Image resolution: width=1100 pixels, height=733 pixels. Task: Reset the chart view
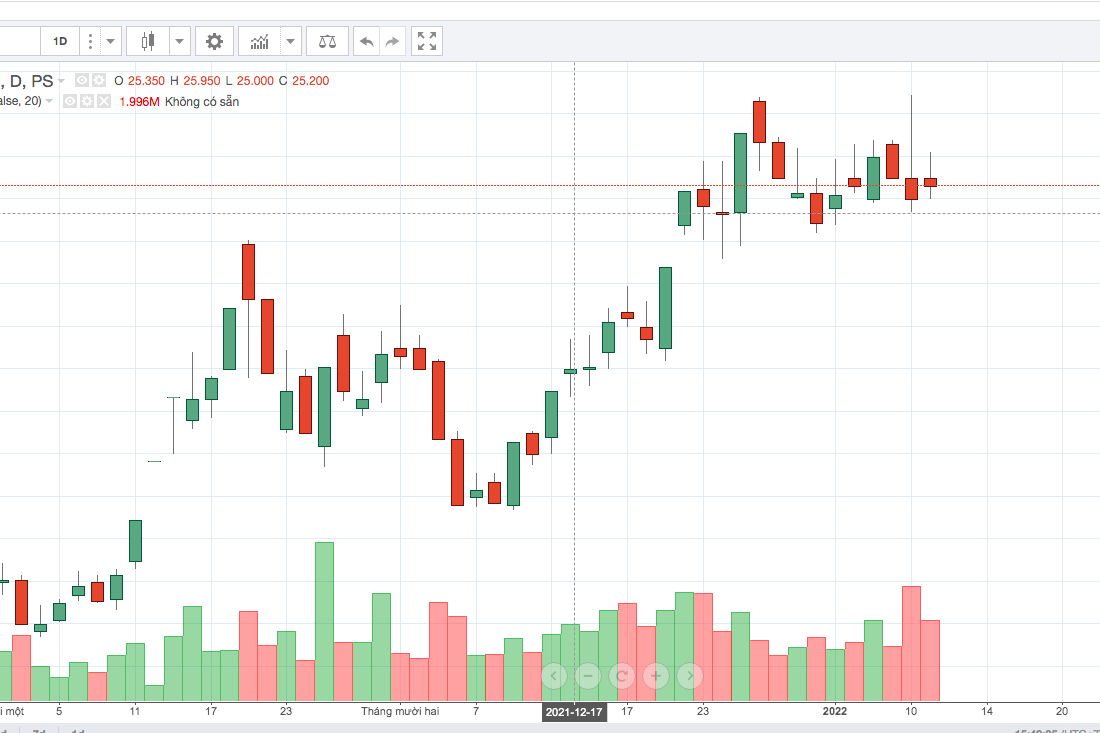tap(621, 676)
